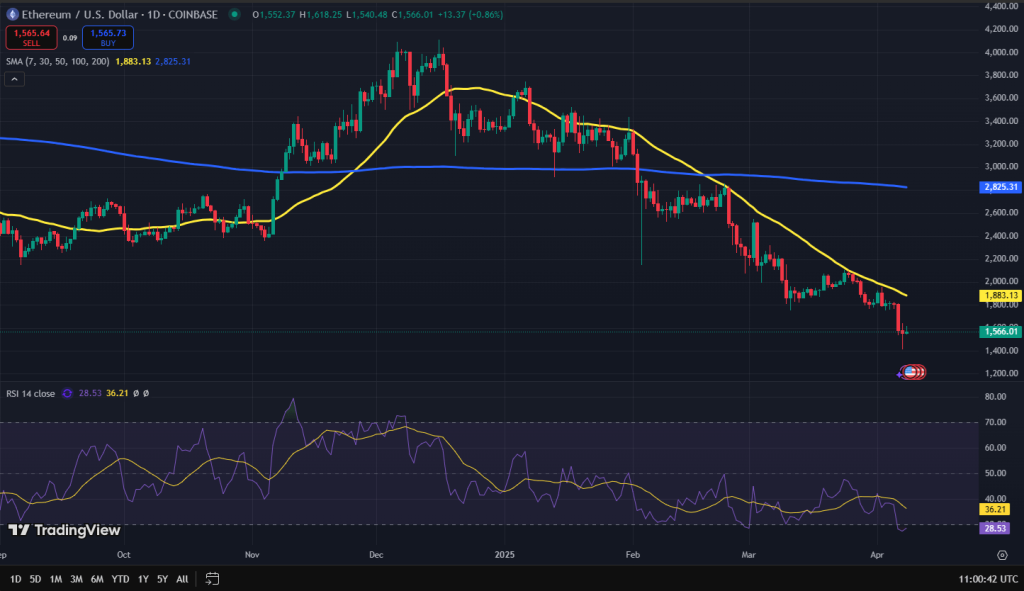Open the go-to-date calendar icon
Screen dimensions: 1024x591
[212, 579]
